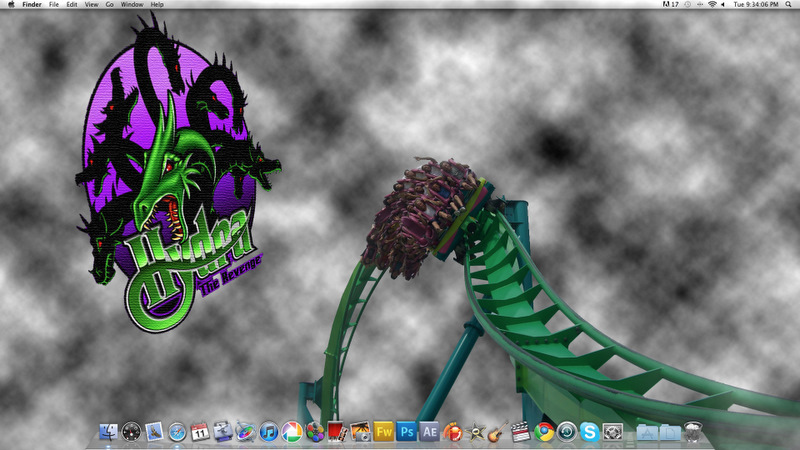Open the colorful gyroscope icon left of iTunes
Screen dimensions: 800x450
click(x=246, y=432)
